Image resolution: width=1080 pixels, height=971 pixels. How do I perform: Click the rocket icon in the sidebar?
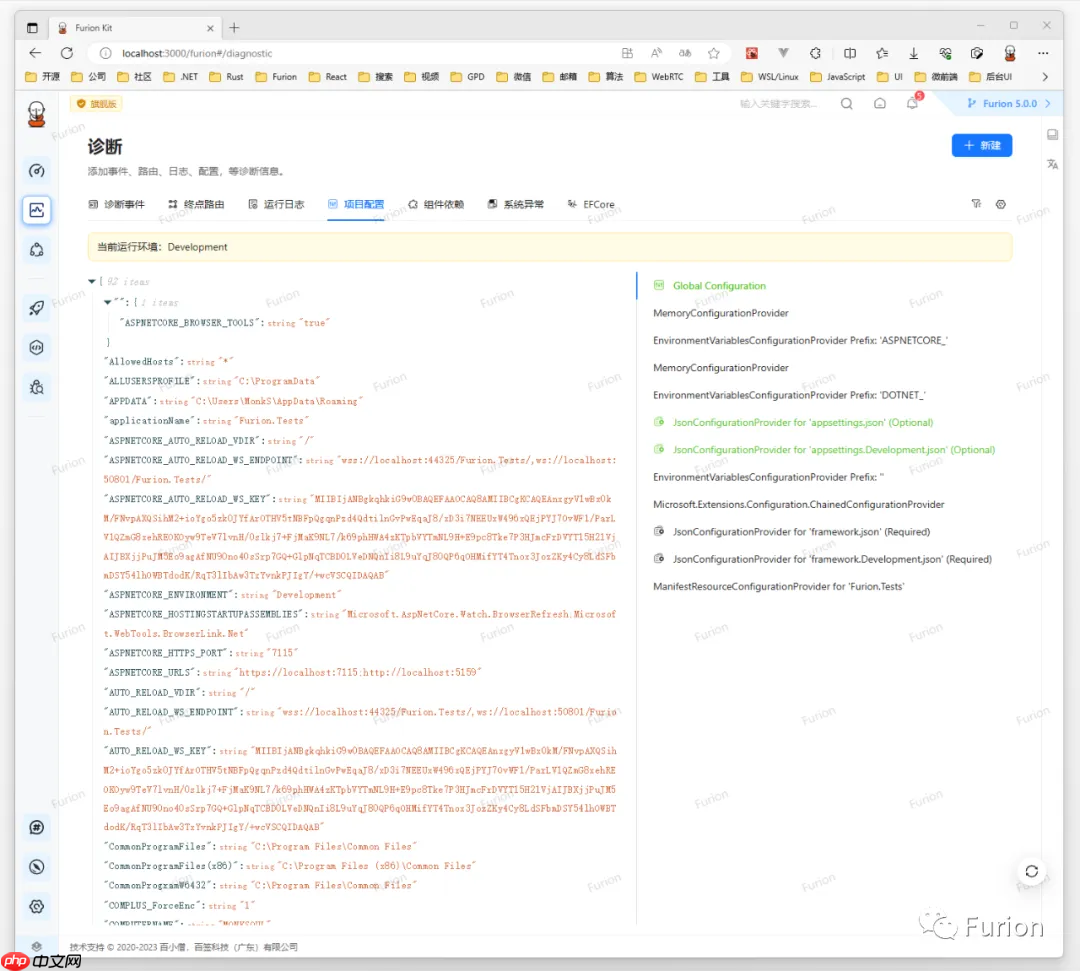[37, 308]
